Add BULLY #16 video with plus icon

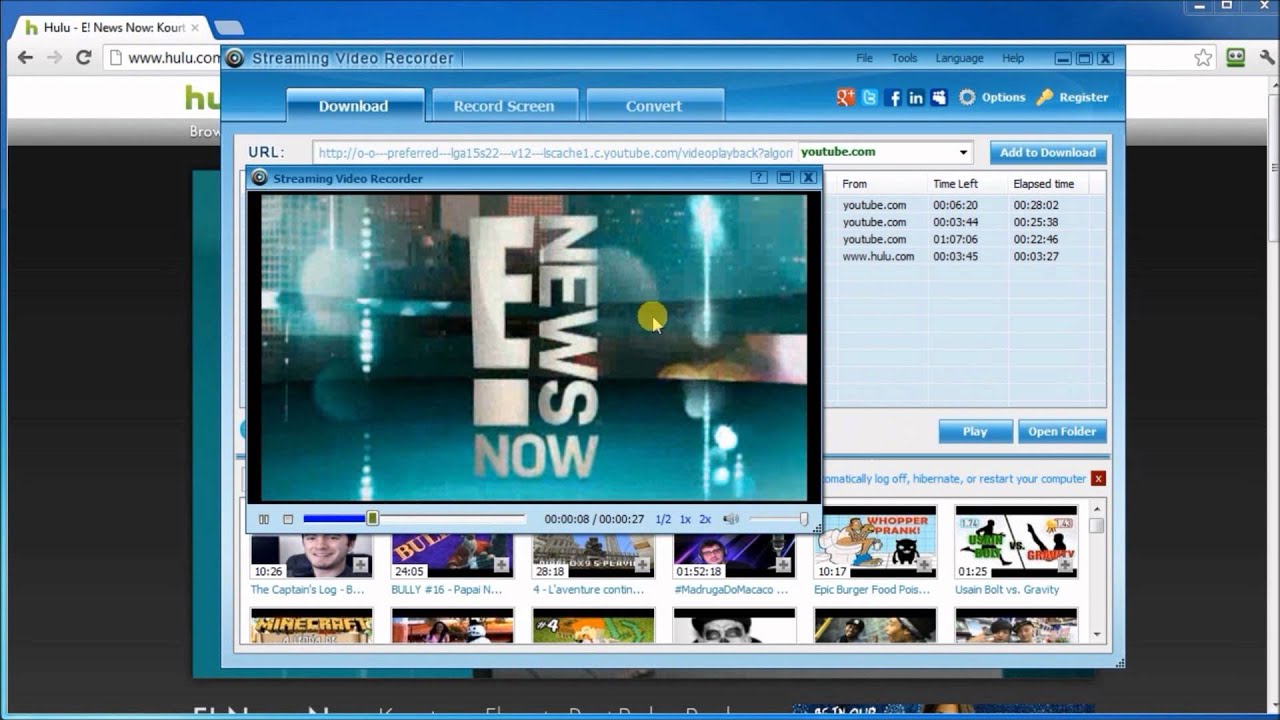pos(502,565)
